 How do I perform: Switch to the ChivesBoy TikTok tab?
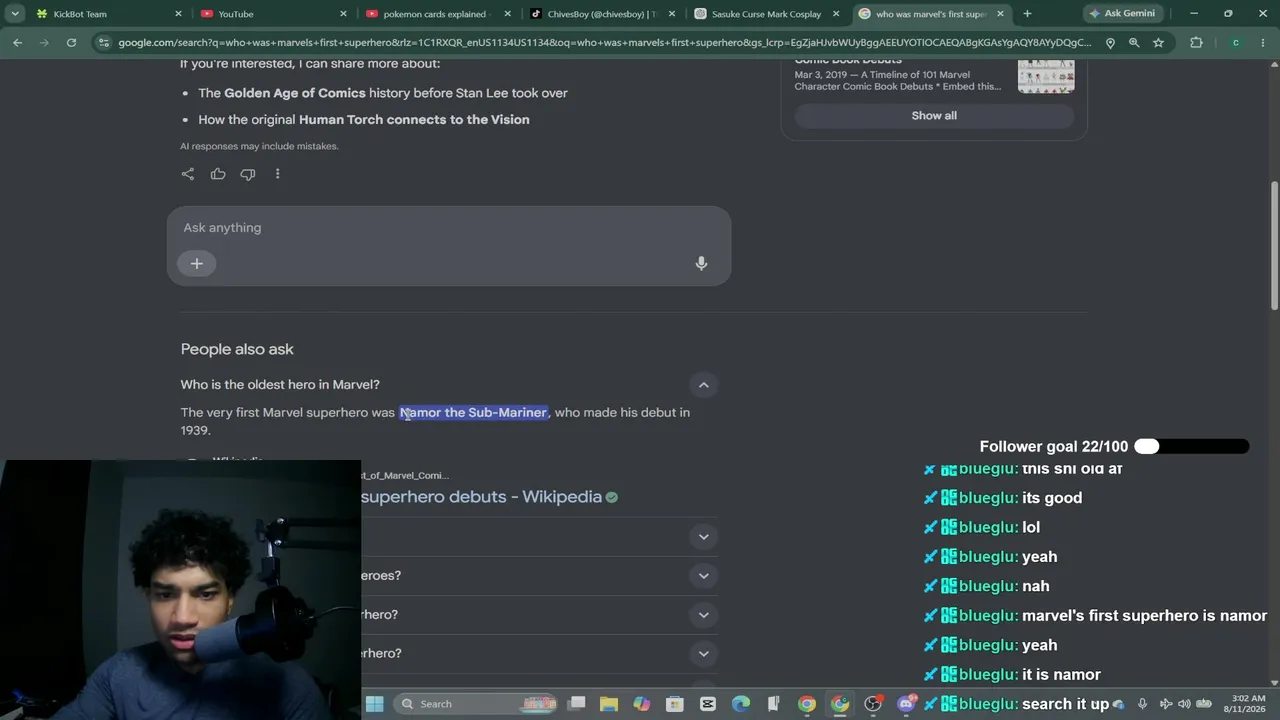[603, 14]
